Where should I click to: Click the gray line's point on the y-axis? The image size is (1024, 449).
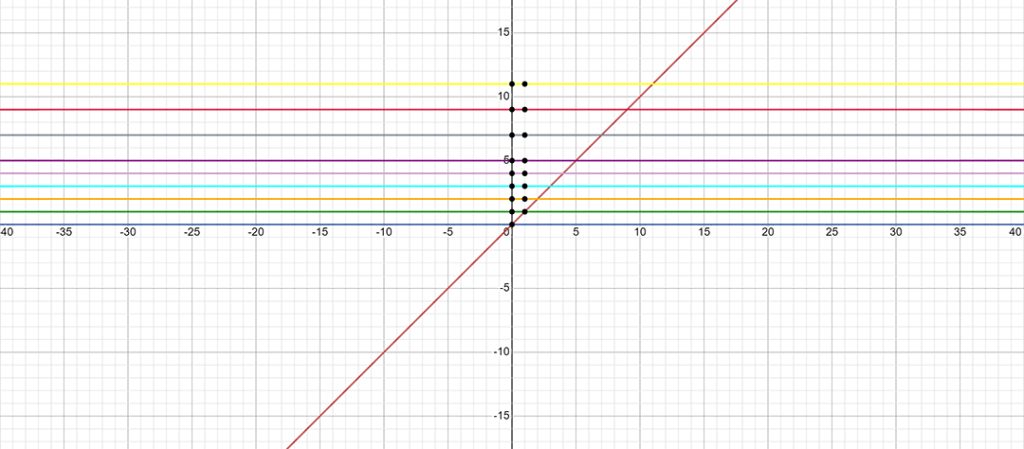tap(512, 135)
